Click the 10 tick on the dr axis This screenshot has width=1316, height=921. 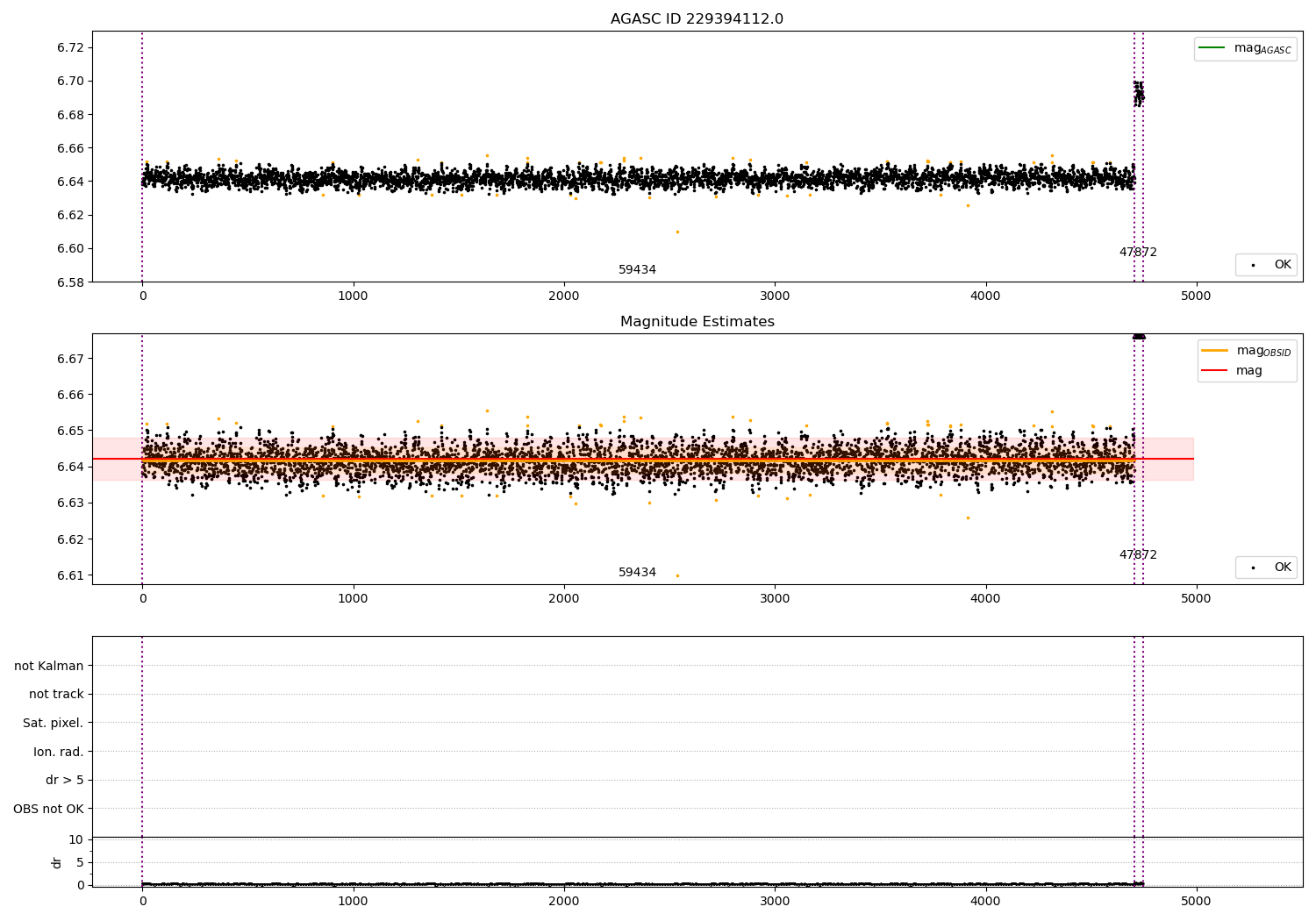tap(76, 839)
